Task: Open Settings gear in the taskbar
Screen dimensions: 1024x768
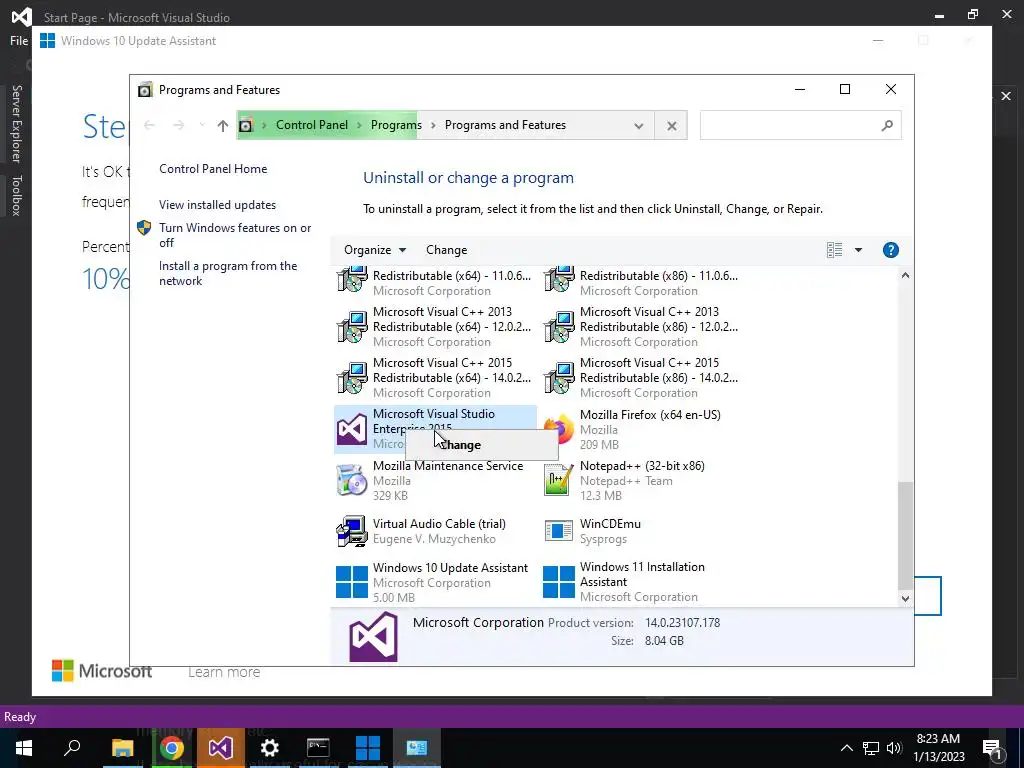Action: (x=269, y=748)
